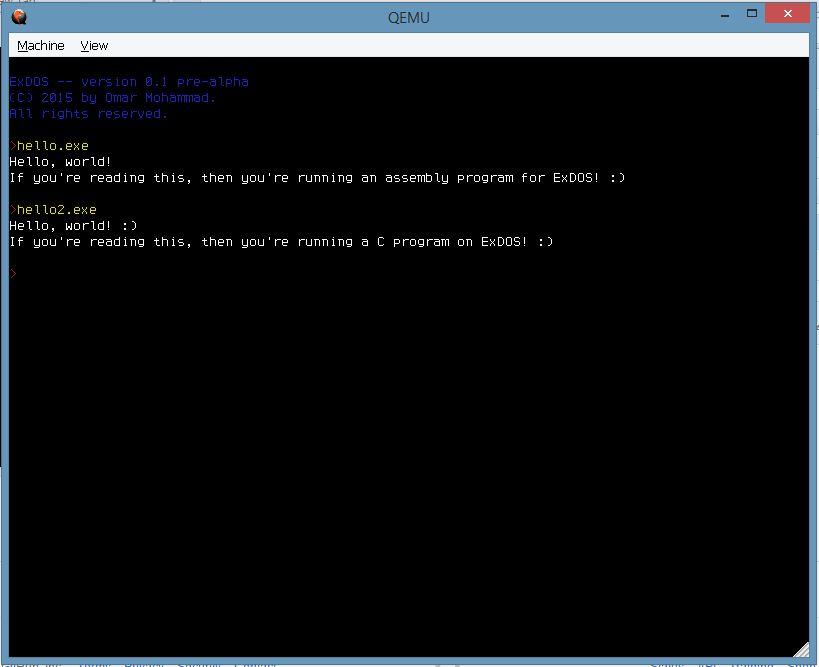This screenshot has width=819, height=667.
Task: Click the 'All rights reserved.' text
Action: (89, 114)
